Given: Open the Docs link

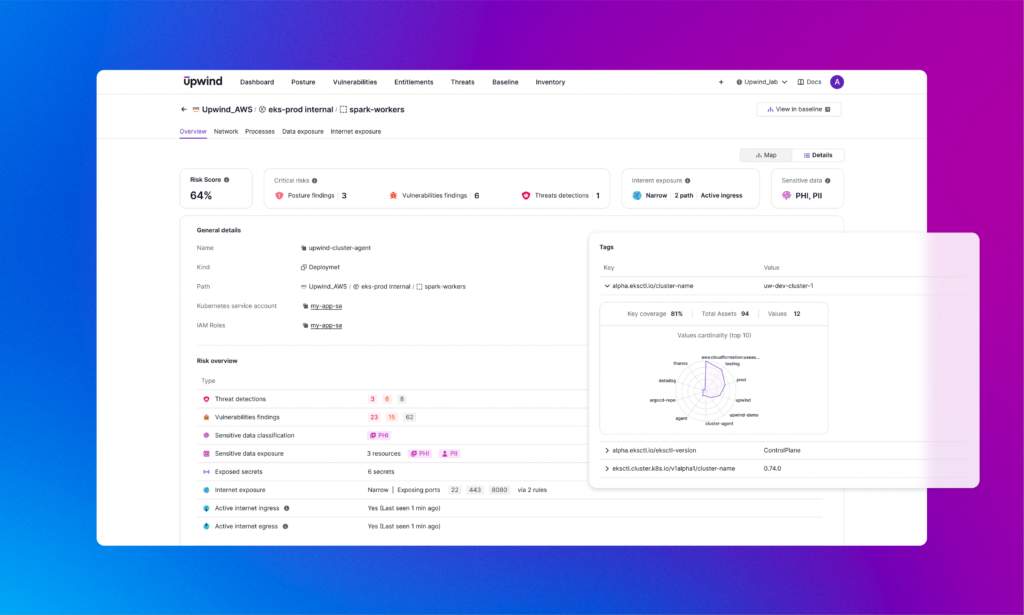Looking at the screenshot, I should tap(809, 82).
